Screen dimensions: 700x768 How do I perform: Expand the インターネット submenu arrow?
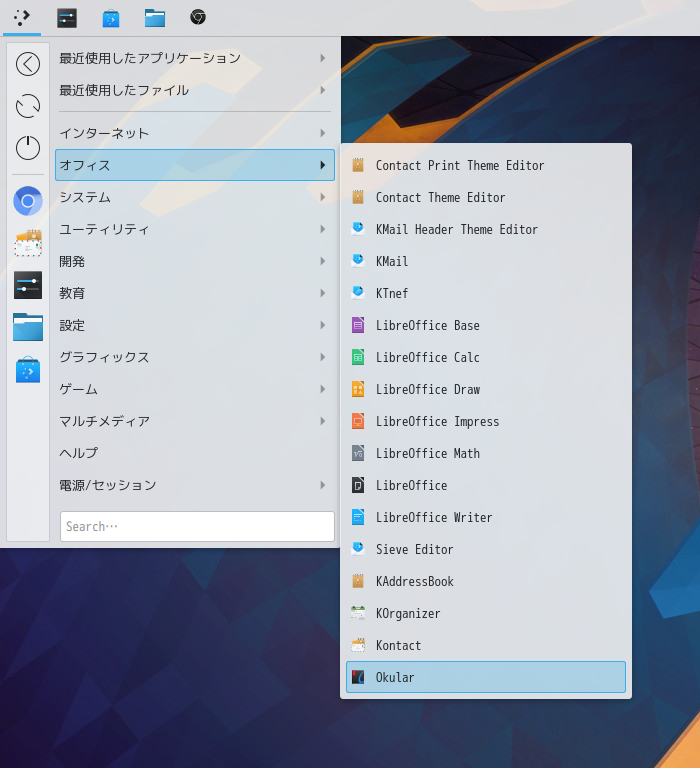(323, 133)
